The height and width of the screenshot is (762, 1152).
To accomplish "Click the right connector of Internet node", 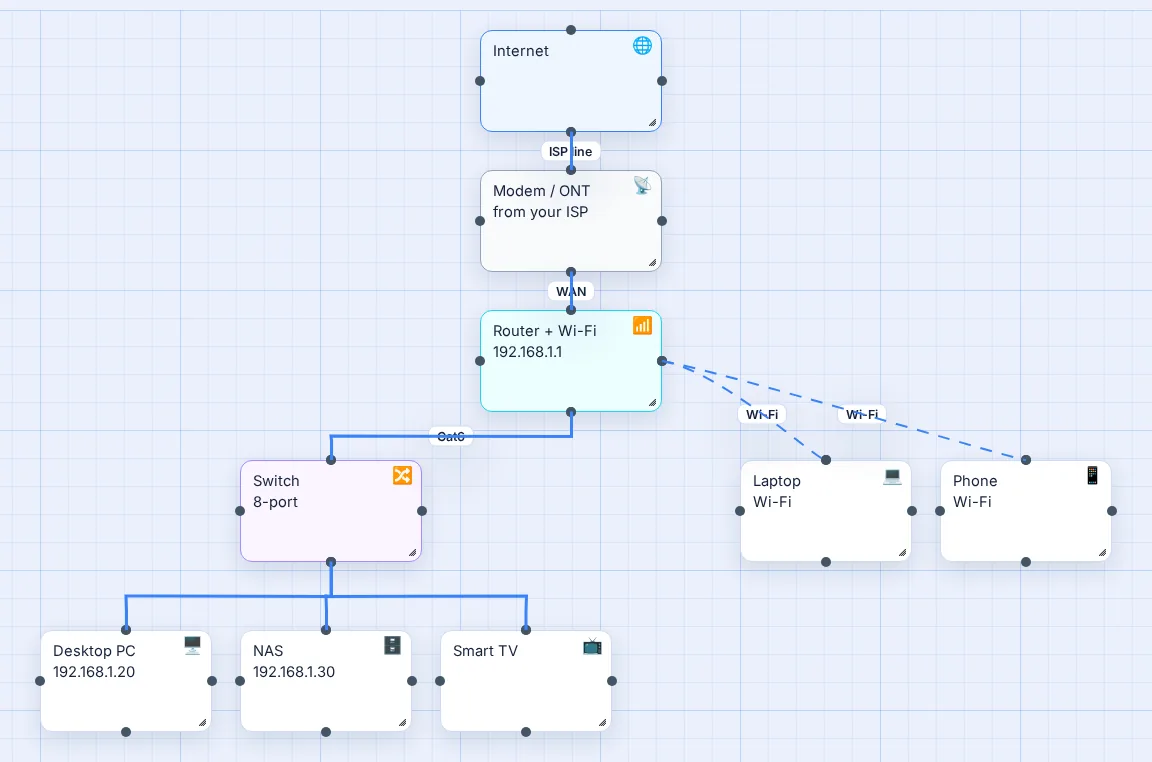I will click(661, 81).
